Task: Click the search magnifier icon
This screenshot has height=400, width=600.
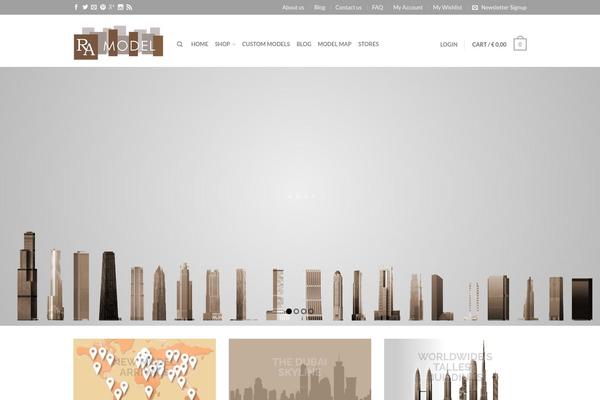Action: click(x=179, y=44)
